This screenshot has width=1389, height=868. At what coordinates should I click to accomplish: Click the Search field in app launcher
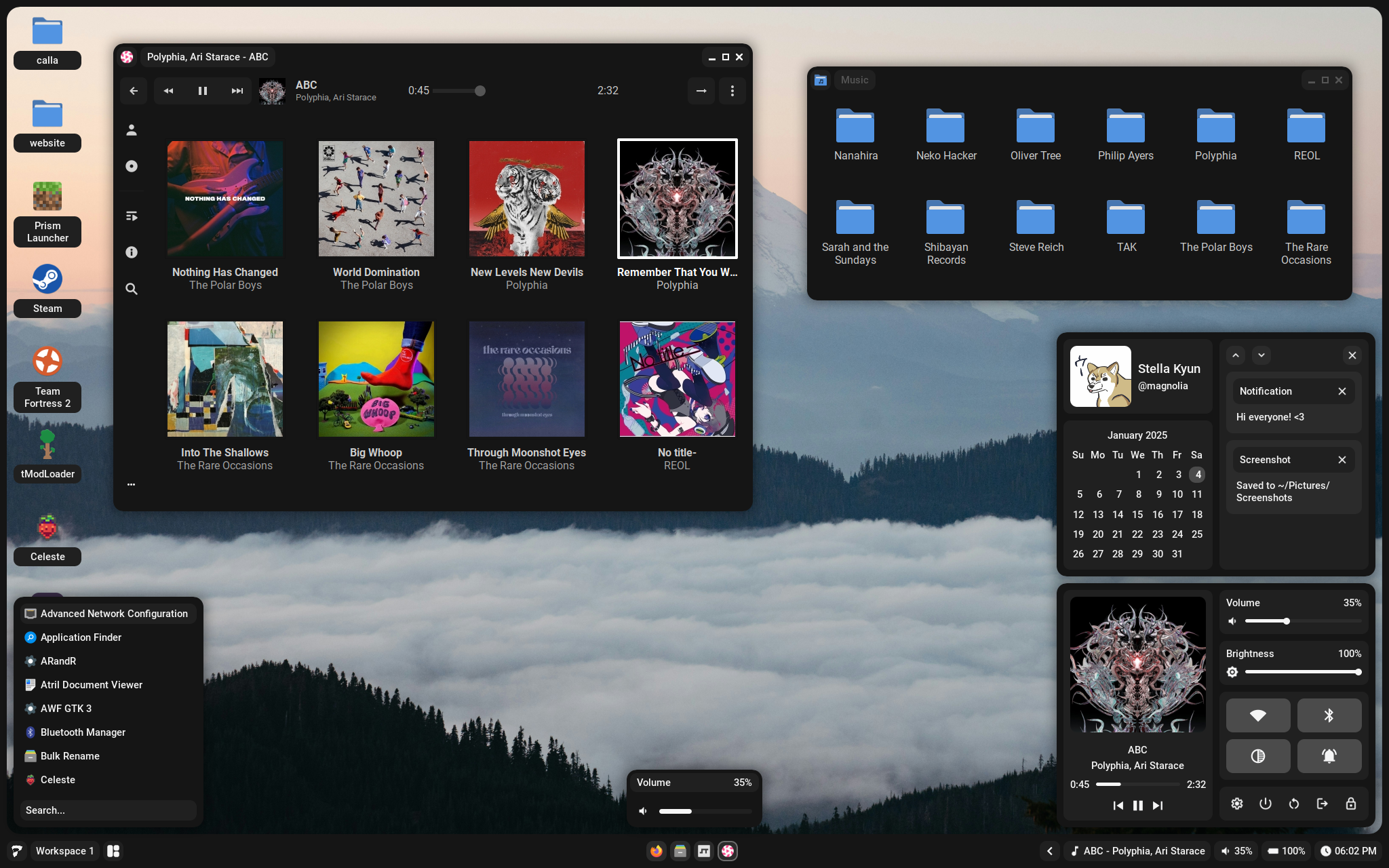(109, 810)
